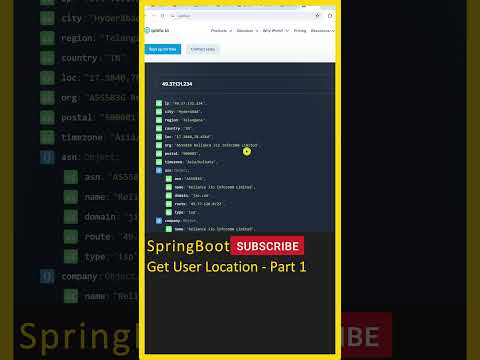This screenshot has width=480, height=360.
Task: Click the extensions icon in the browser toolbar
Action: point(330,16)
